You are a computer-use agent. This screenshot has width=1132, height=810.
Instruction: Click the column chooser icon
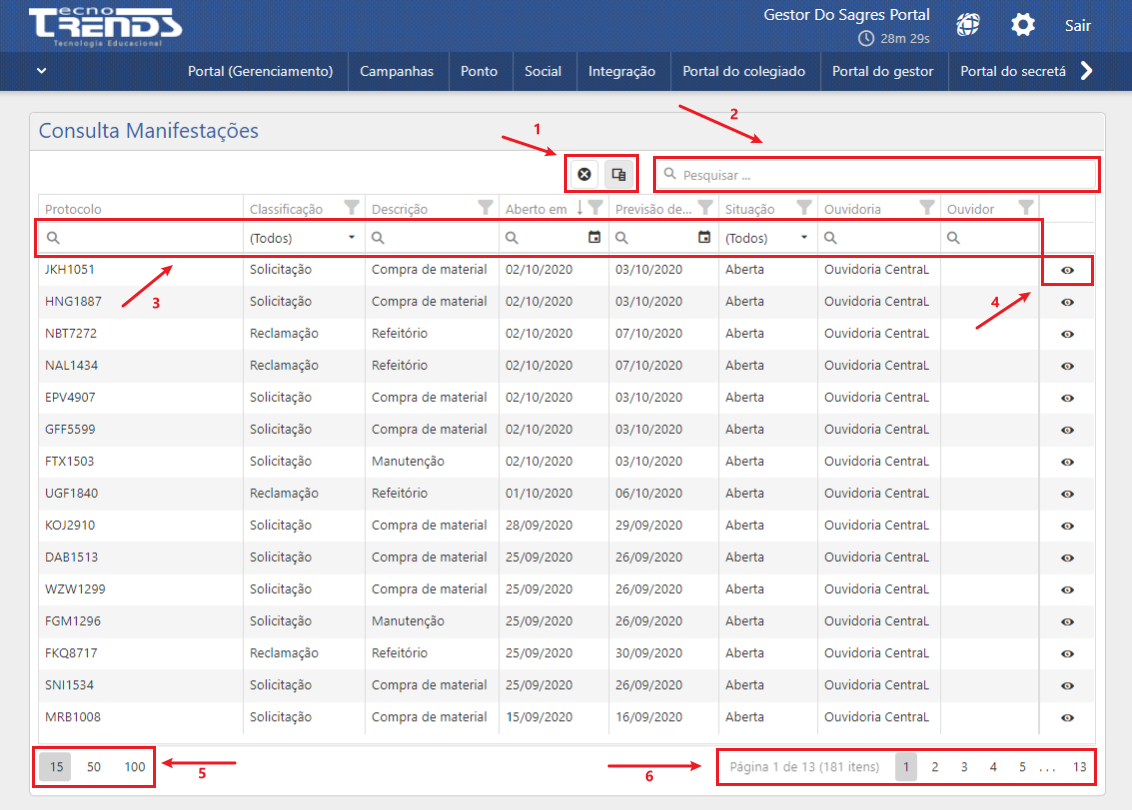click(x=619, y=174)
